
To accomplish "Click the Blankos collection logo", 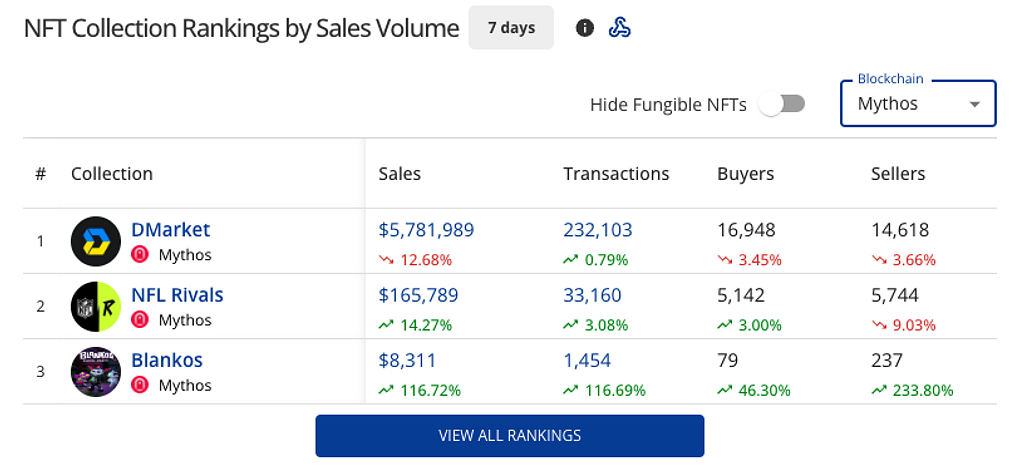I will coord(96,371).
